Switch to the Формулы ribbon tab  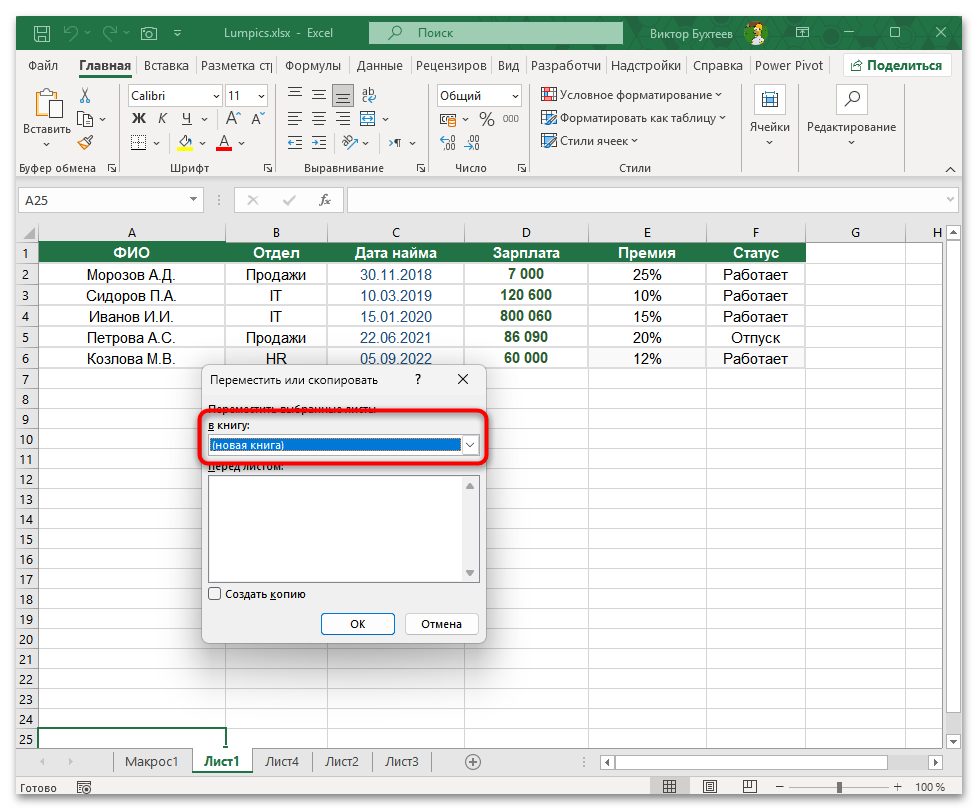point(312,65)
